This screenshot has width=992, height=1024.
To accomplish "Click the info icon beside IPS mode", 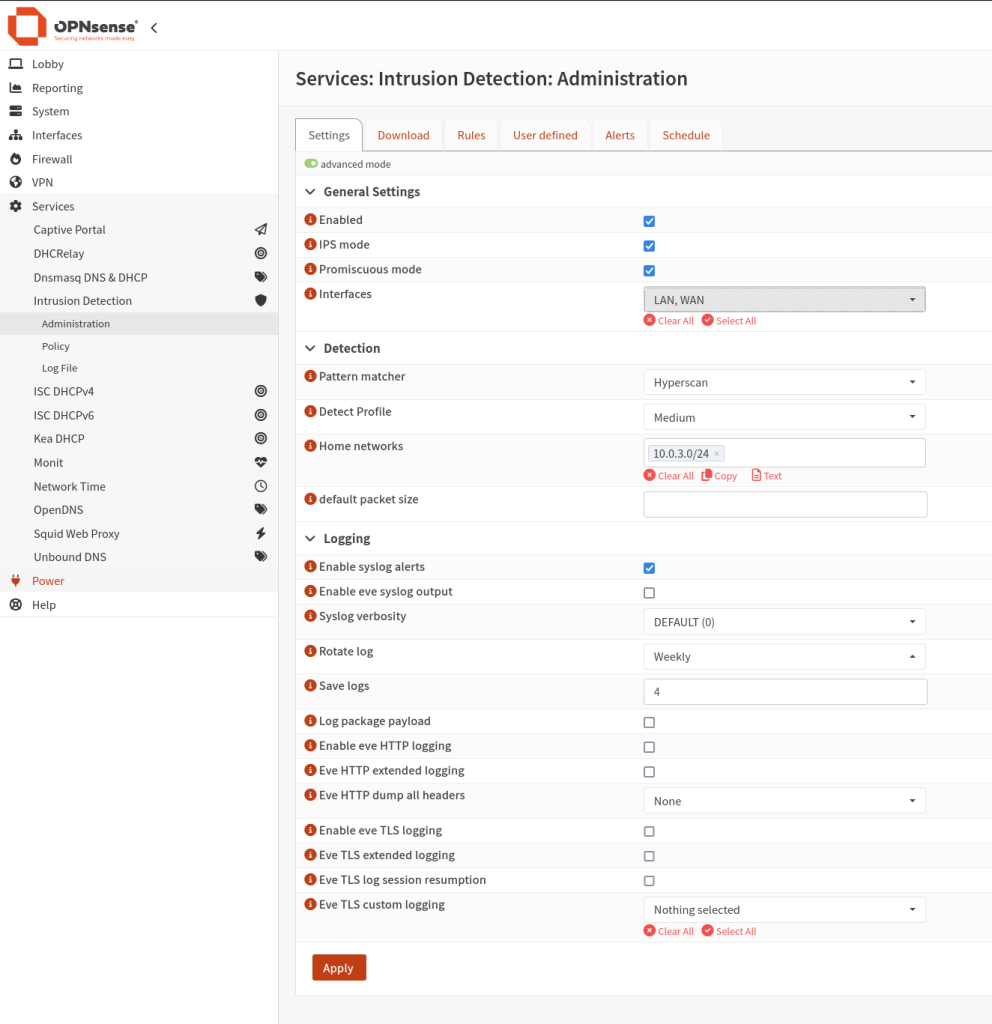I will coord(310,245).
